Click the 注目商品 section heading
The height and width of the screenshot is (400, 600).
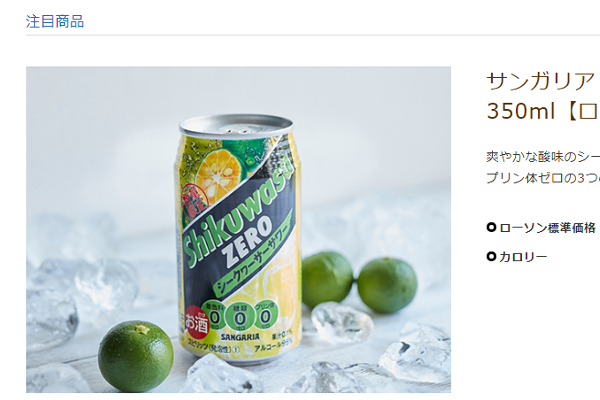click(x=55, y=21)
